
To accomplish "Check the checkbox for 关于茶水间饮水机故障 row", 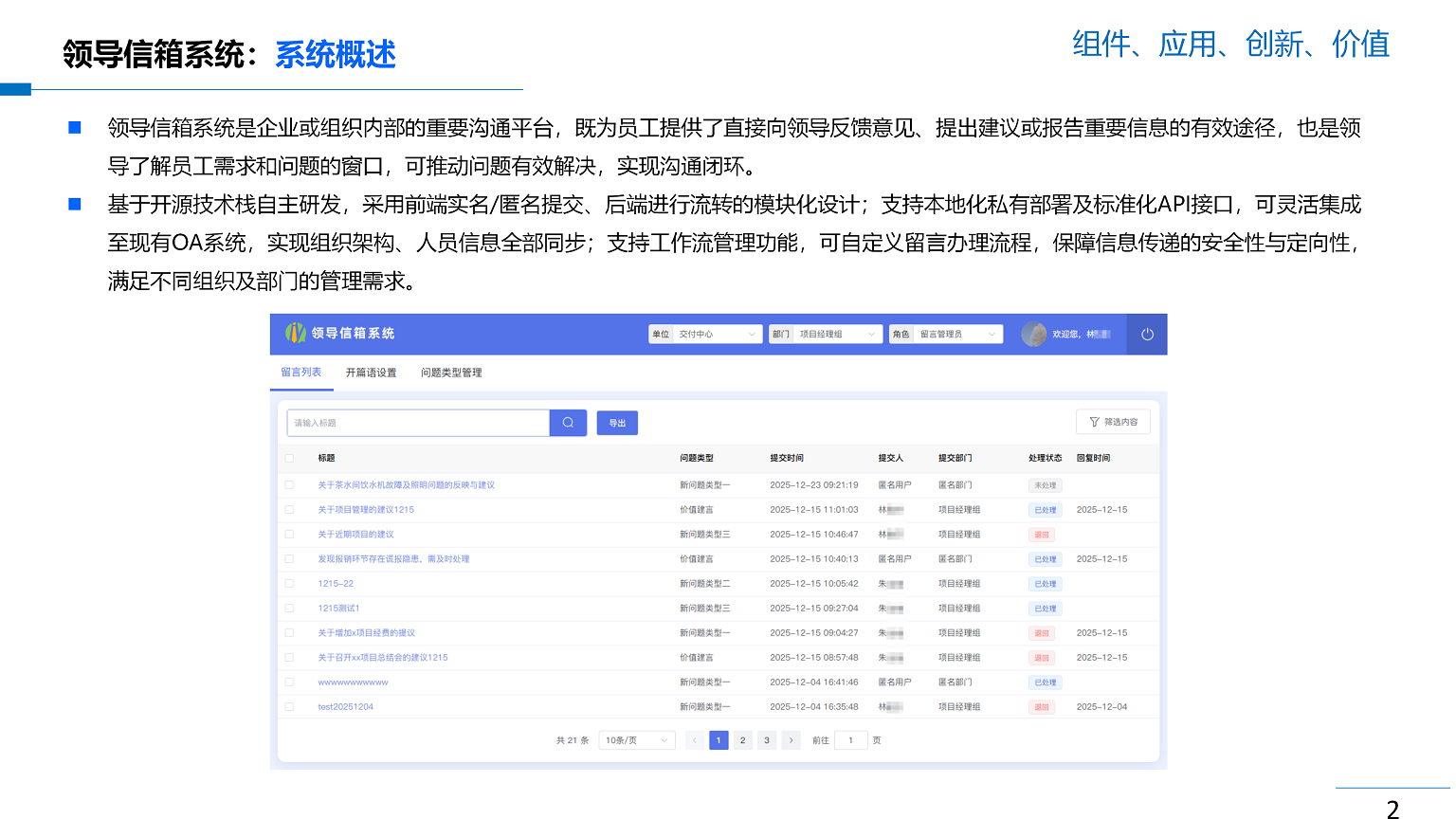I will [289, 484].
